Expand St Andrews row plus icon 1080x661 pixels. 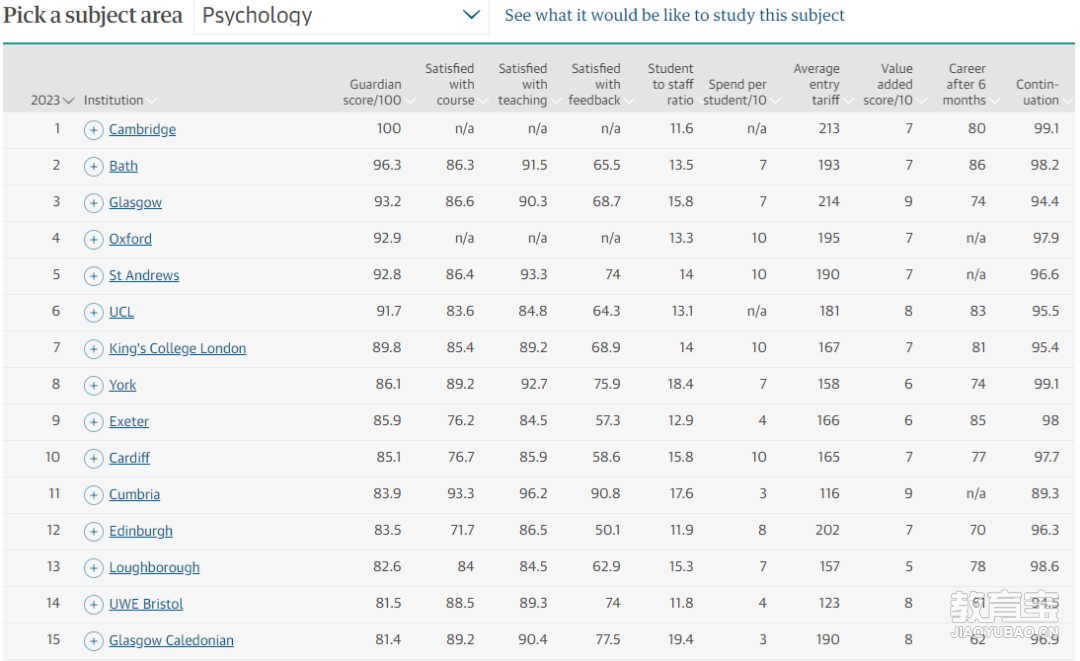pos(94,275)
